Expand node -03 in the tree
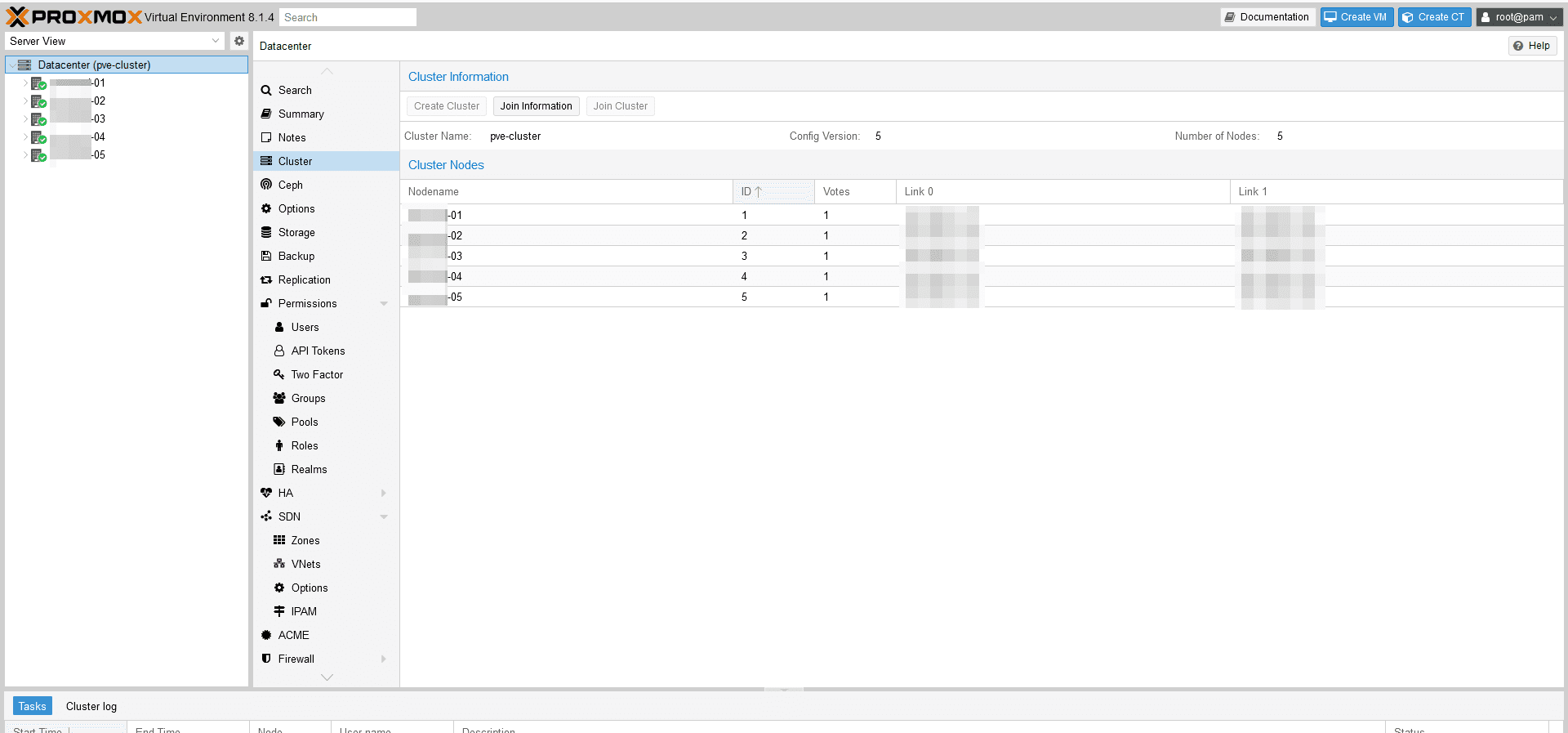Image resolution: width=1568 pixels, height=733 pixels. [x=25, y=119]
